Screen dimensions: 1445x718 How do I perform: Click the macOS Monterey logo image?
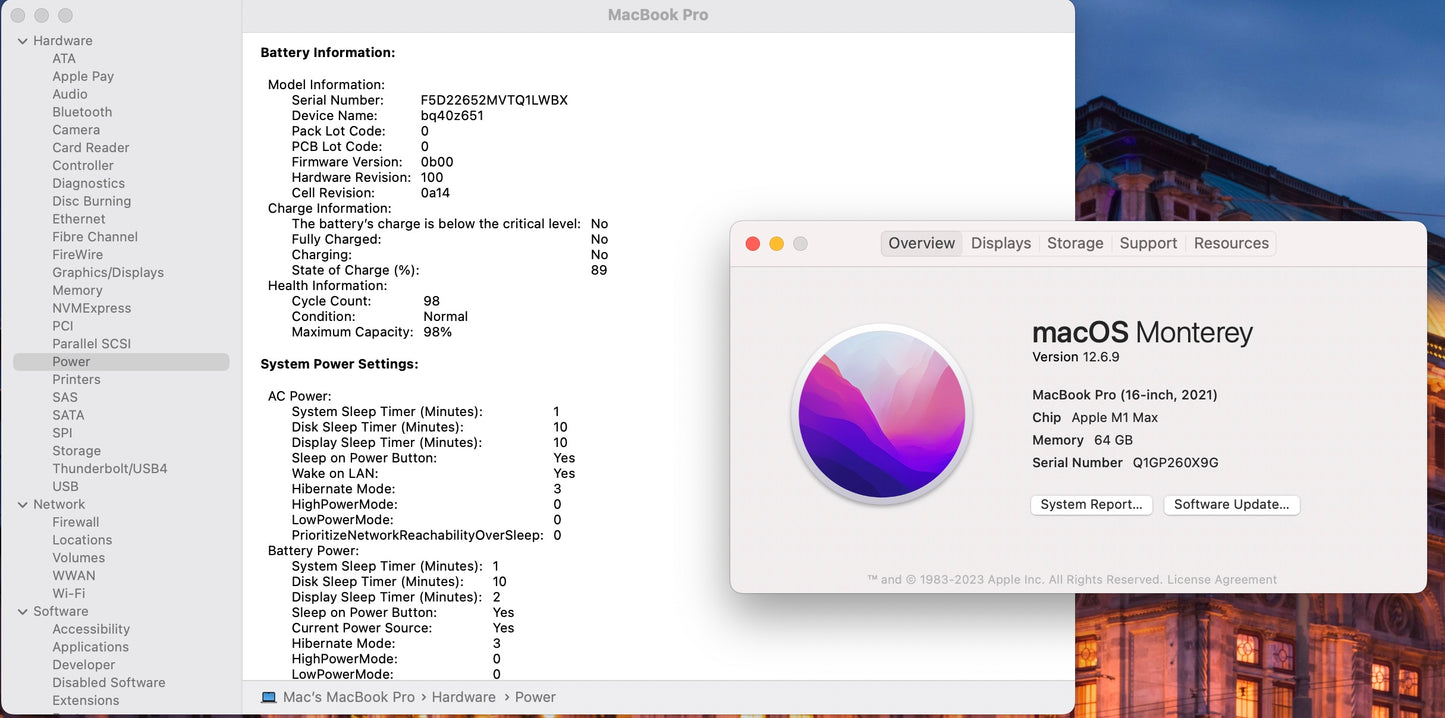(881, 414)
